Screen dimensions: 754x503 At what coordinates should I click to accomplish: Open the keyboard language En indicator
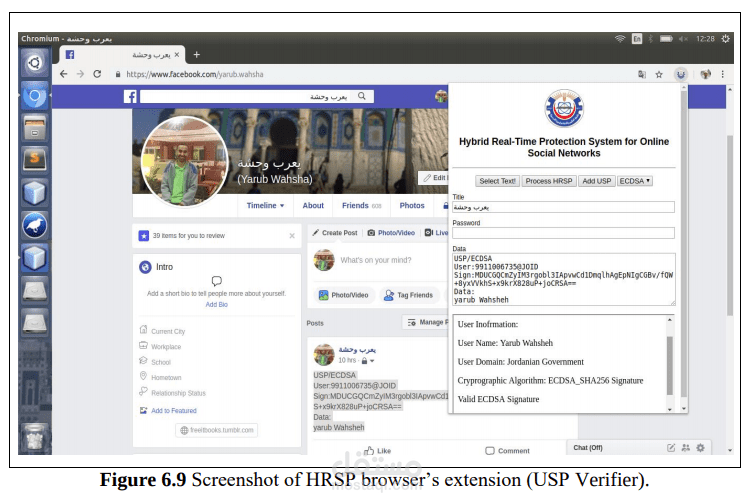637,39
